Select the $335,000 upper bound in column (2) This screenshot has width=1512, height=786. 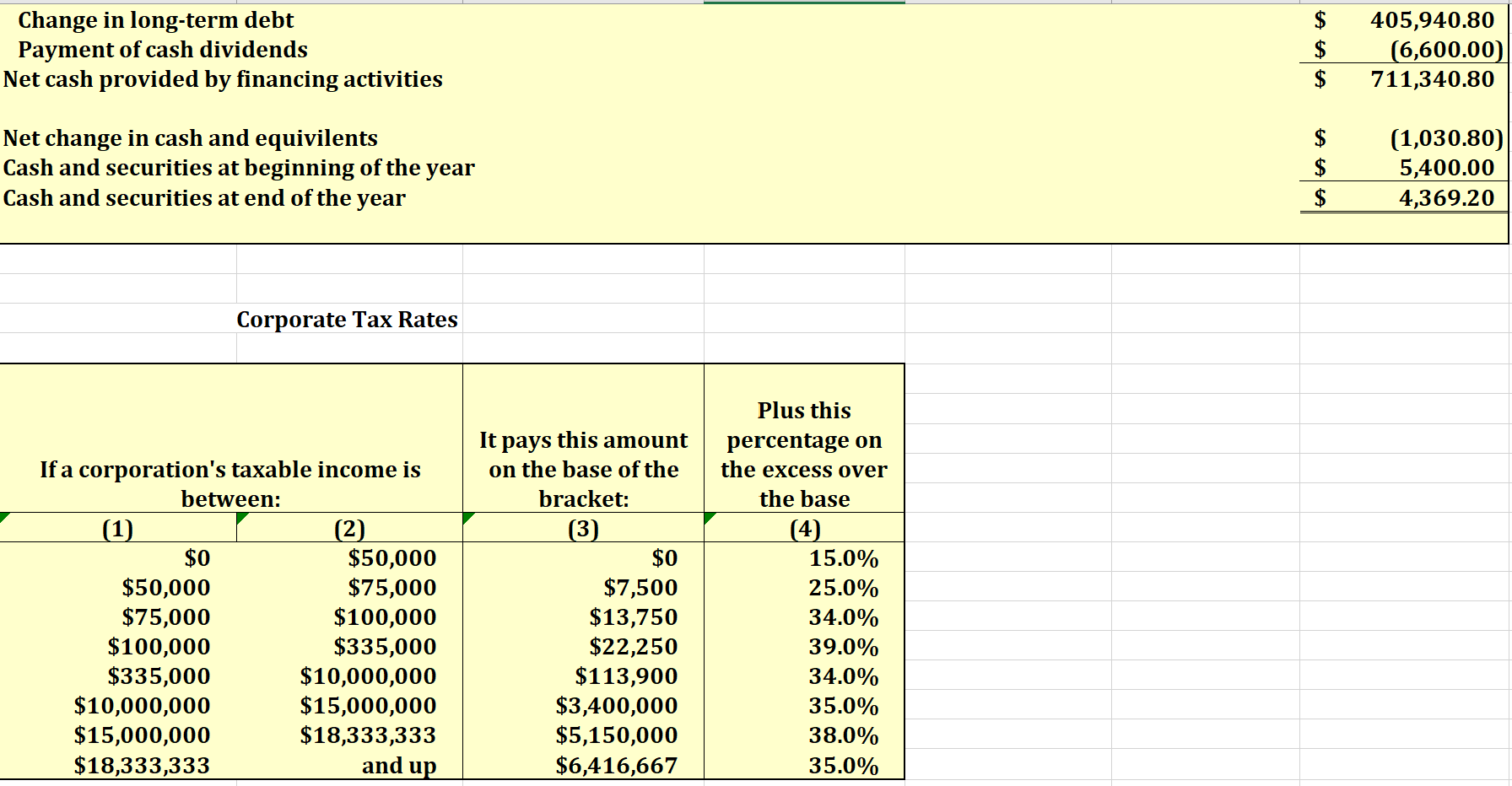[x=386, y=647]
